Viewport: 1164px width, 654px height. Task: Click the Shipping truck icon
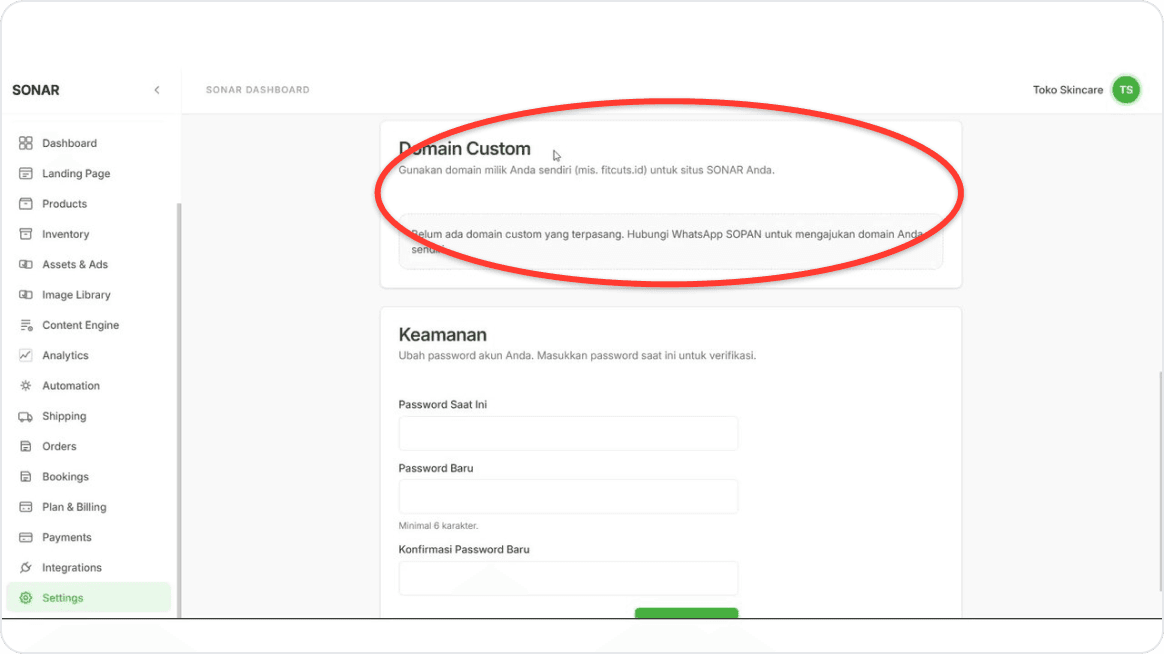[x=25, y=416]
